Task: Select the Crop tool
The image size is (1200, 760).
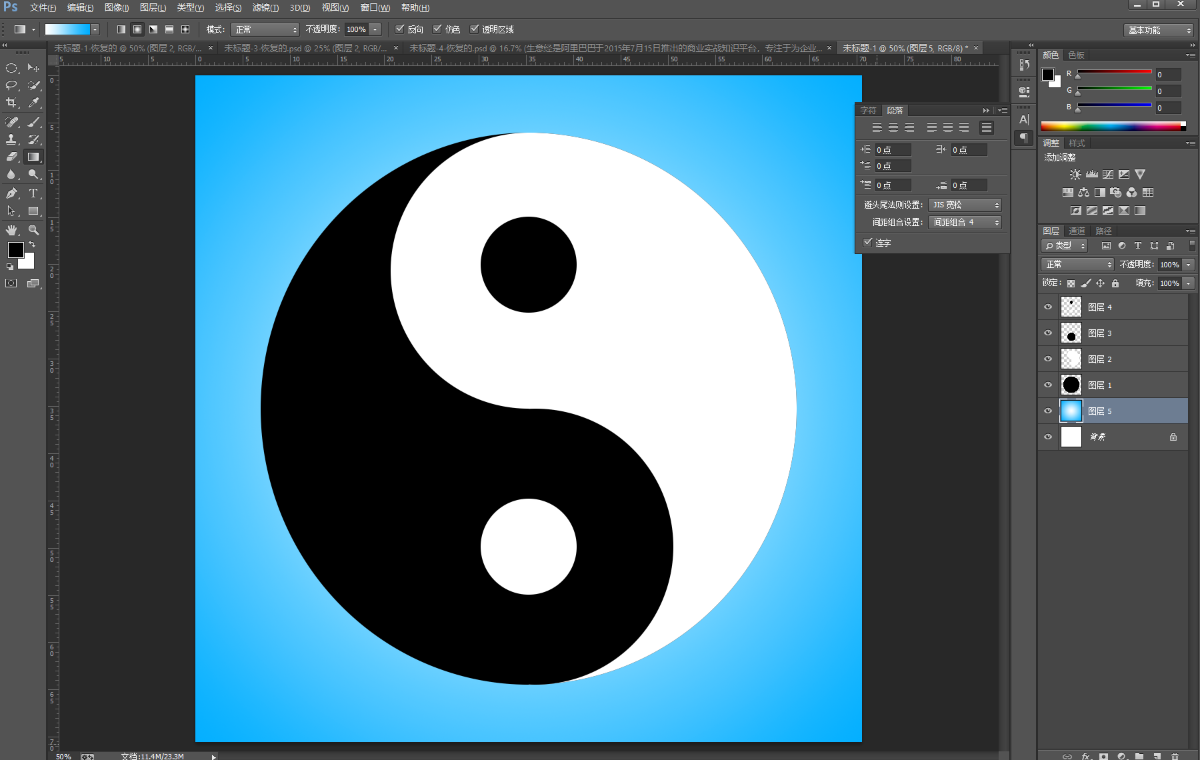Action: pos(12,103)
